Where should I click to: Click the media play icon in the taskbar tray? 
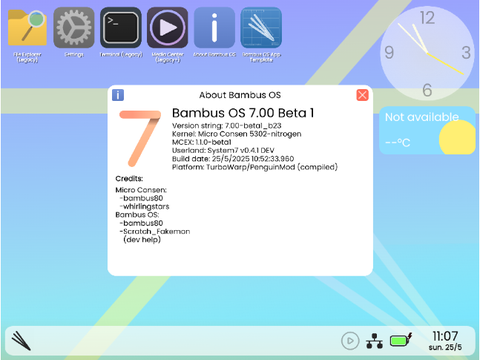[350, 341]
